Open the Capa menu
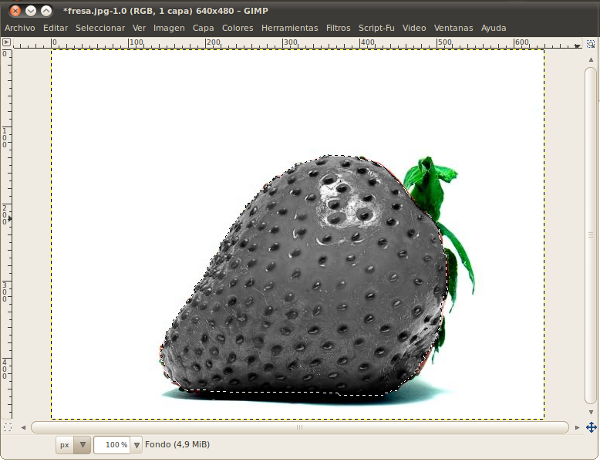This screenshot has width=600, height=462. point(203,28)
